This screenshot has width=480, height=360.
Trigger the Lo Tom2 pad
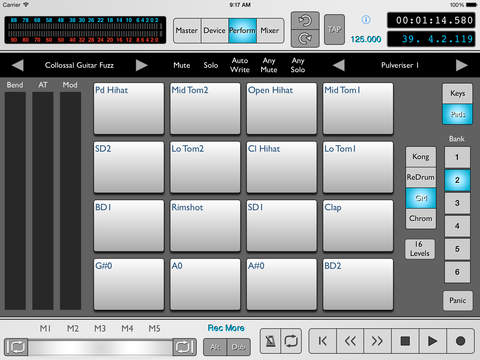(x=205, y=167)
